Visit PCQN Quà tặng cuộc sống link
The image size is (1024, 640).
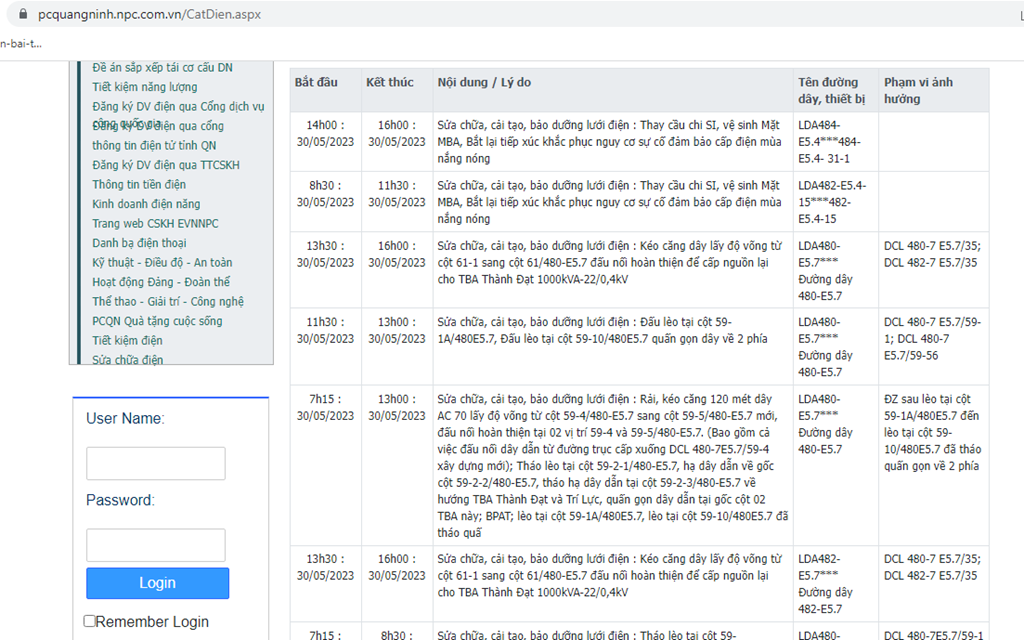click(157, 321)
